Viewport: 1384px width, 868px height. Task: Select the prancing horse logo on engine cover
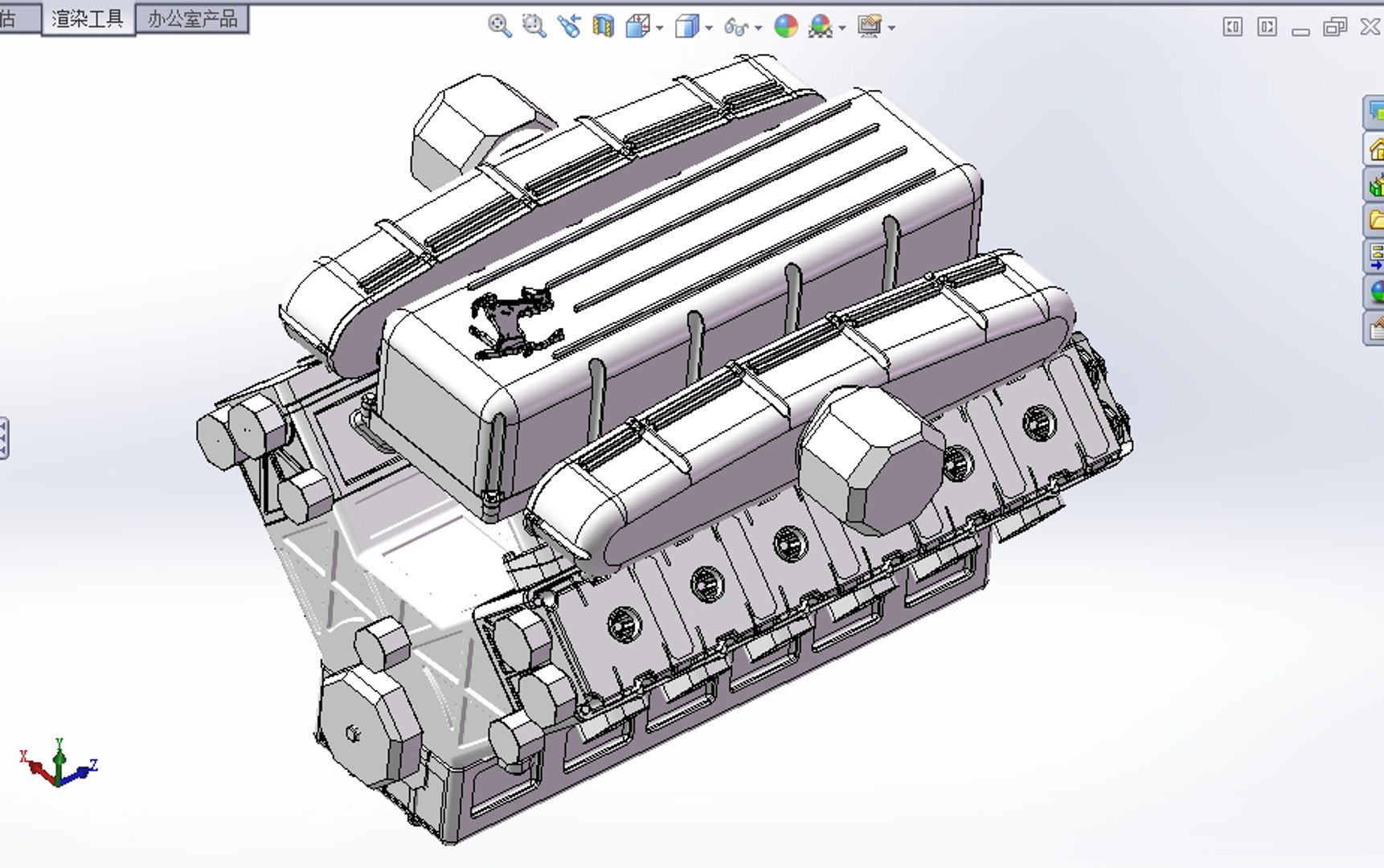[515, 322]
